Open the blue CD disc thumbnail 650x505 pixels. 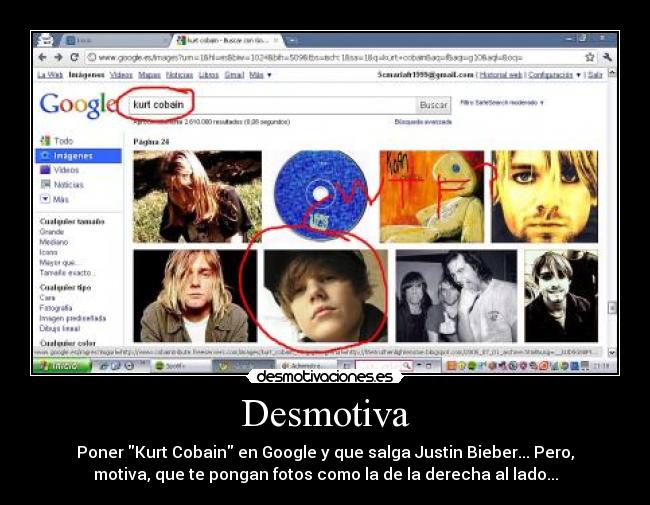coord(320,195)
